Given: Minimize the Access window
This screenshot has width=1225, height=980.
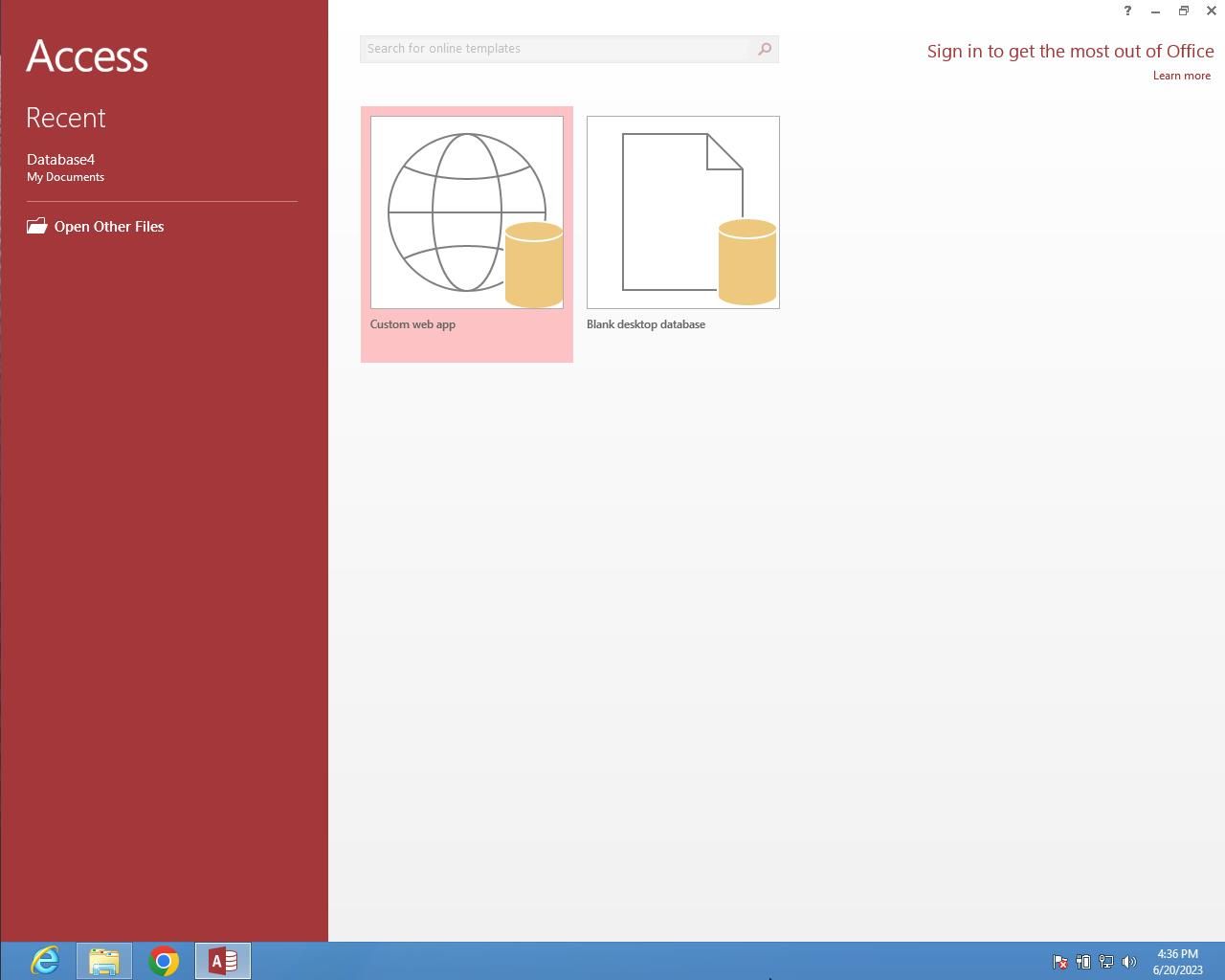Looking at the screenshot, I should (x=1155, y=11).
